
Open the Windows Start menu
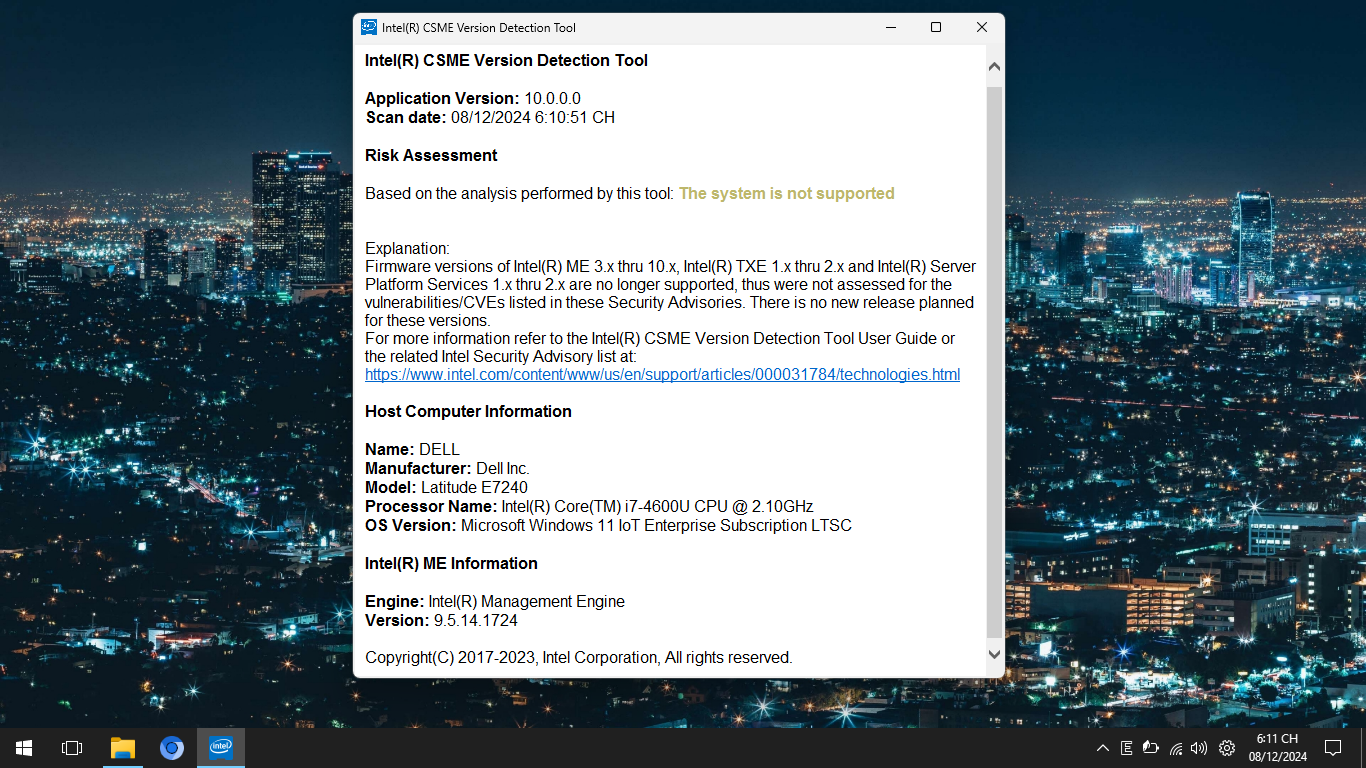[x=24, y=748]
